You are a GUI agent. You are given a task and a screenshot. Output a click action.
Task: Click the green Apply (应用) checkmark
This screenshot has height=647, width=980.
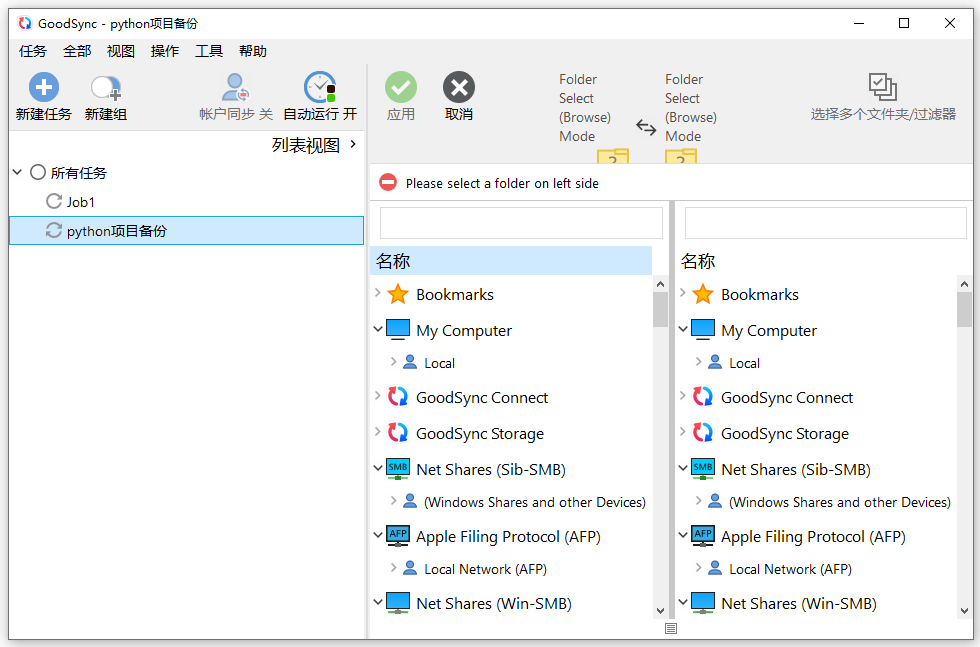(401, 87)
